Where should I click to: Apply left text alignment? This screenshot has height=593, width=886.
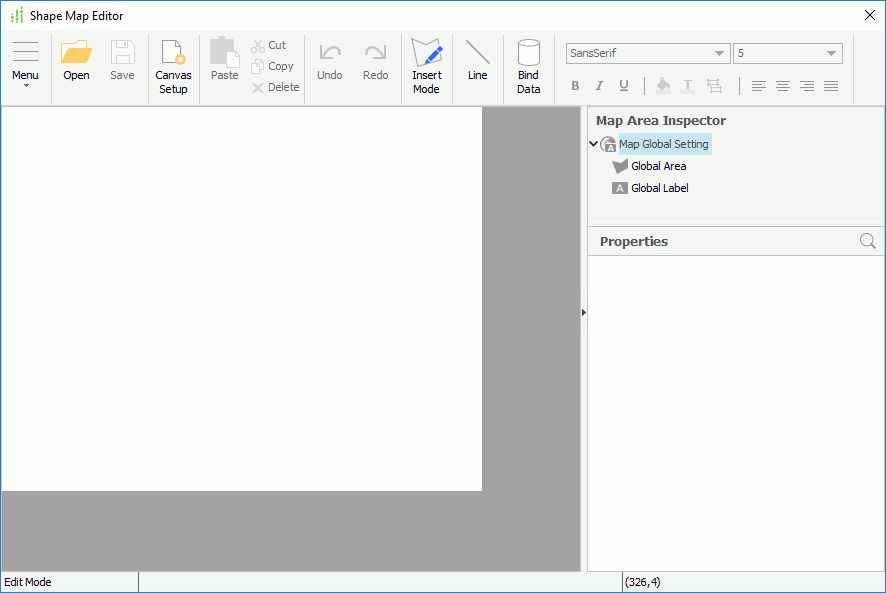point(758,86)
